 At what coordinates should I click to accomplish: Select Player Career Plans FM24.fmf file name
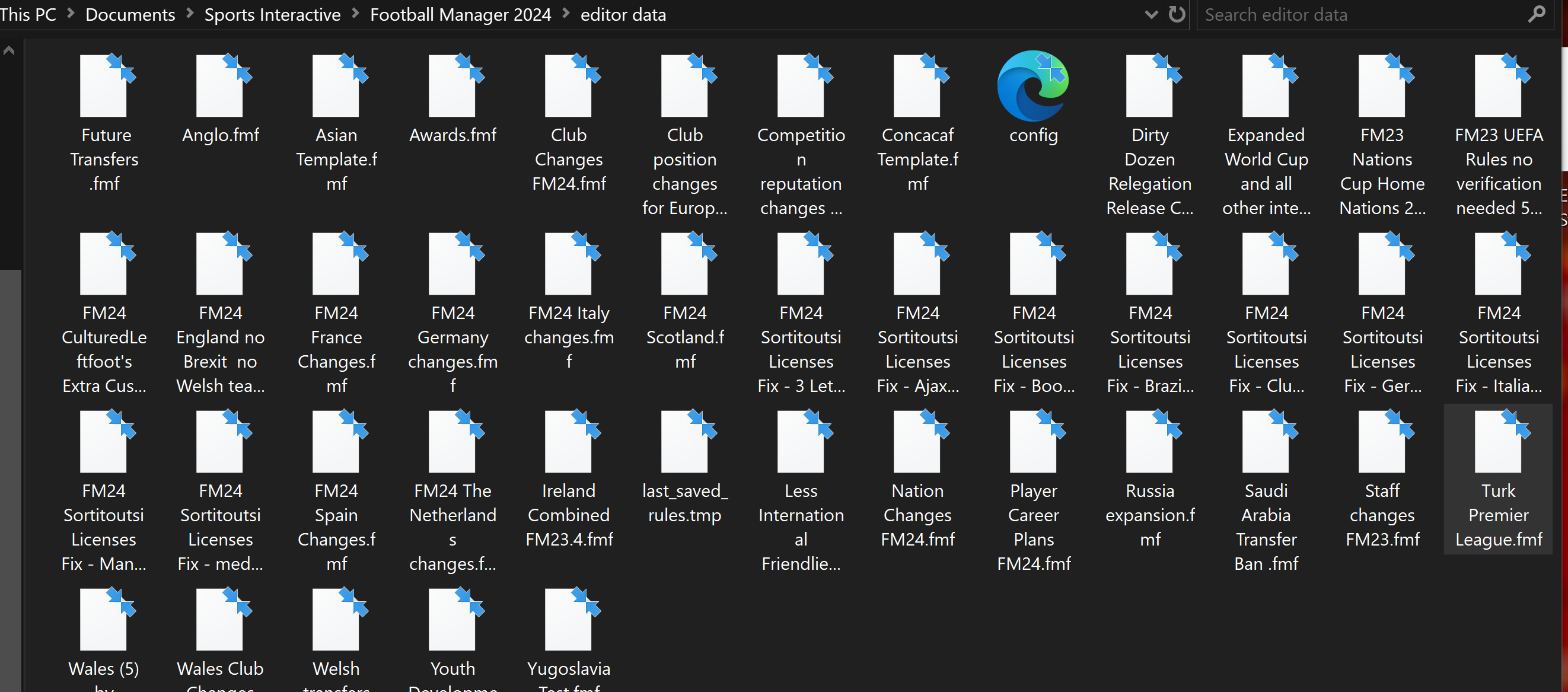[1034, 527]
